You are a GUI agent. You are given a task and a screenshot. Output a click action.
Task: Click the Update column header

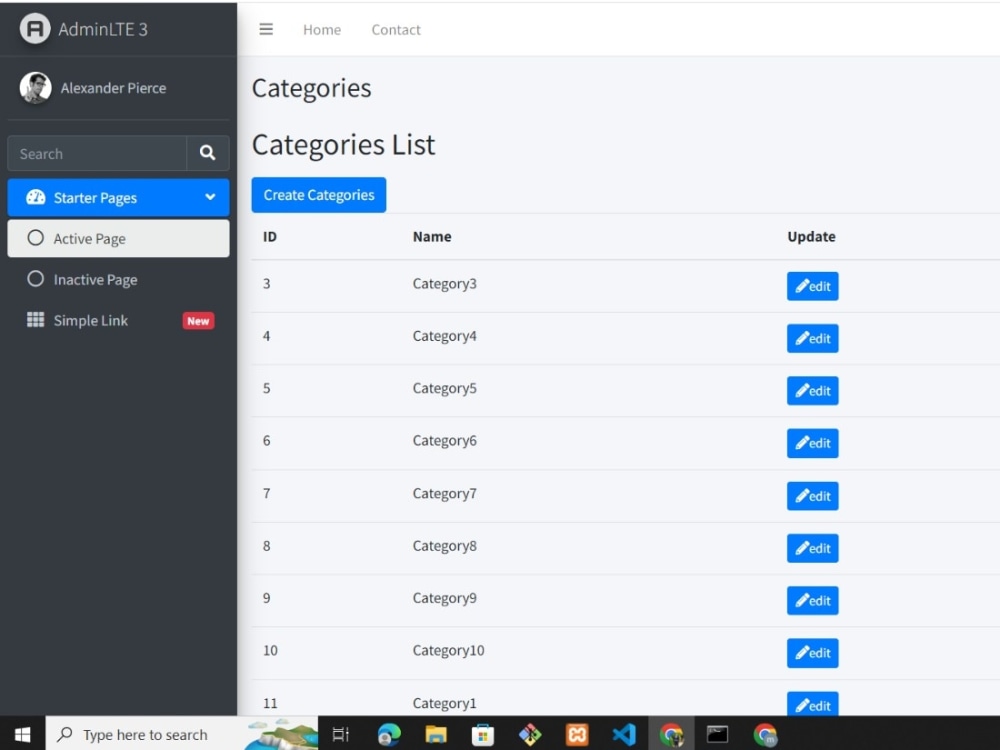811,237
